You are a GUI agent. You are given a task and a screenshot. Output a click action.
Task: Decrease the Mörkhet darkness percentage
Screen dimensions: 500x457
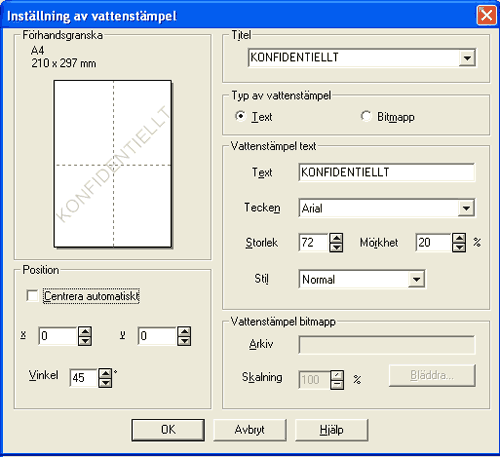pos(459,247)
